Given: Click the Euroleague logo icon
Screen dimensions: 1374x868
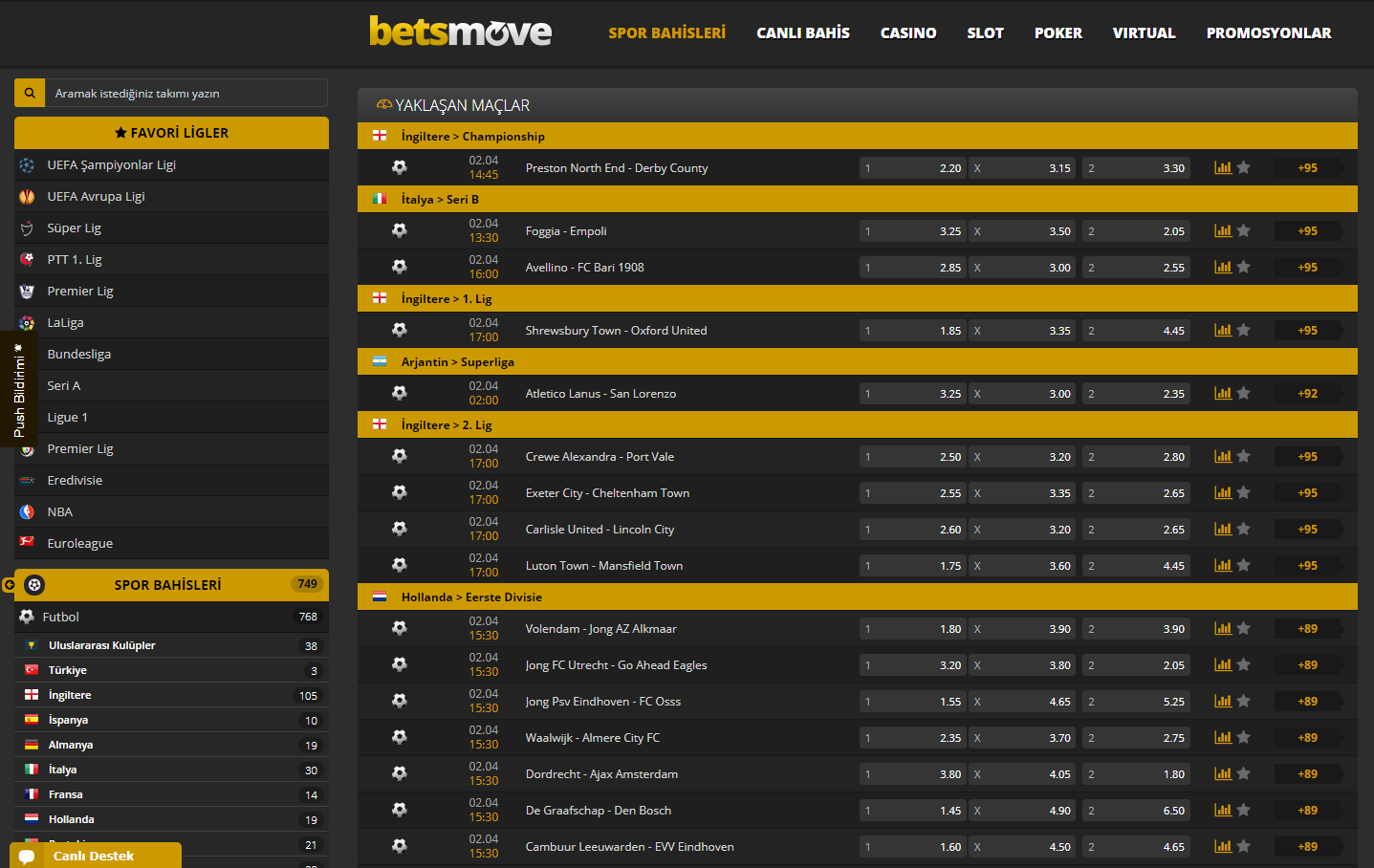Looking at the screenshot, I should [x=27, y=542].
